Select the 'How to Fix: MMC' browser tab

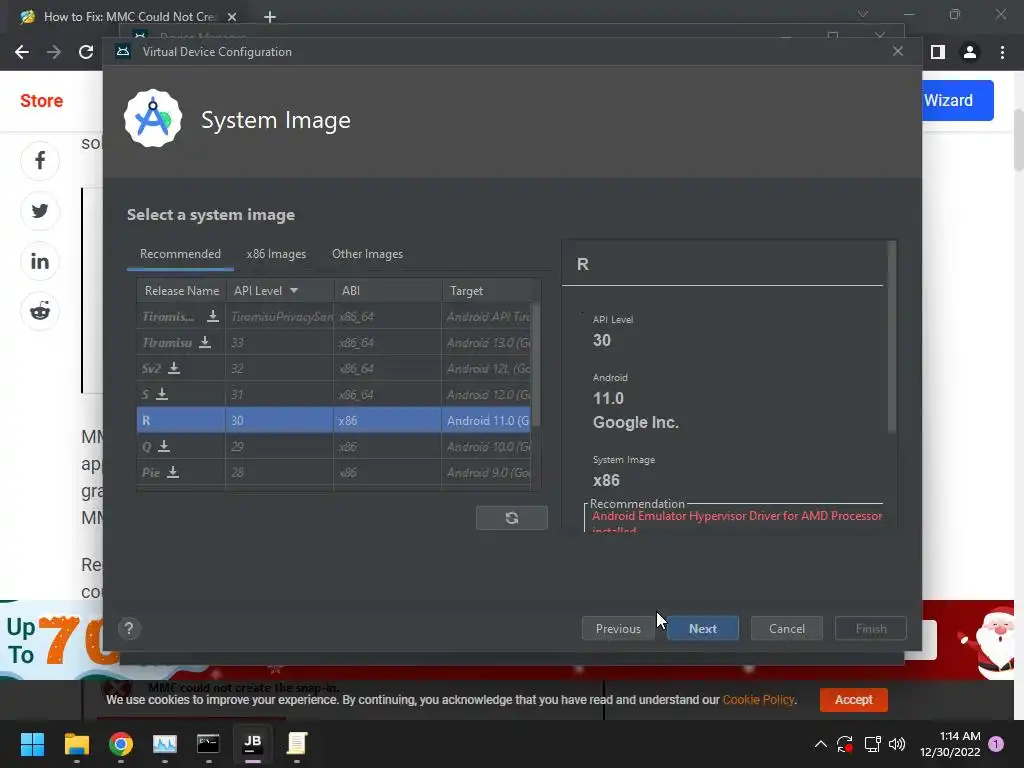click(x=129, y=17)
